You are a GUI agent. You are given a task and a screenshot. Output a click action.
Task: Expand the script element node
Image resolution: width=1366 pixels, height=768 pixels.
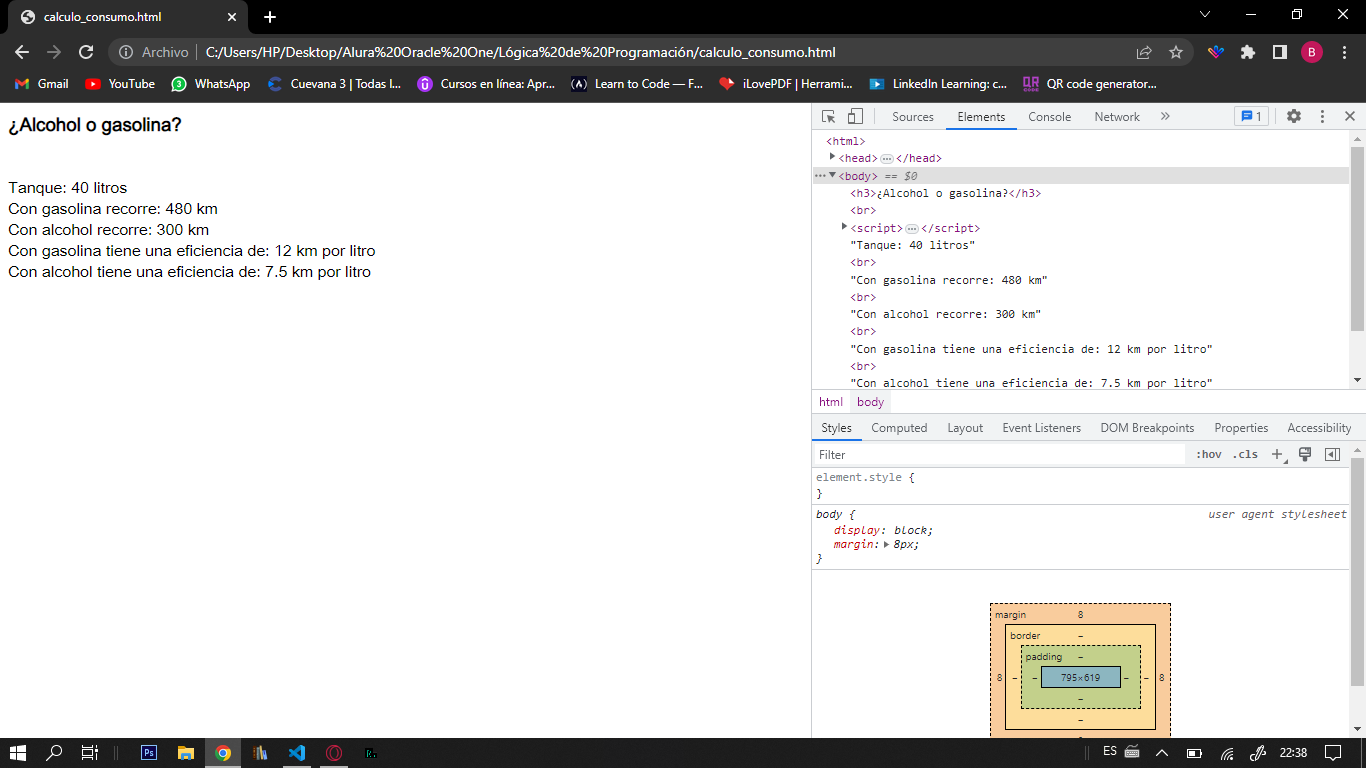pyautogui.click(x=844, y=227)
